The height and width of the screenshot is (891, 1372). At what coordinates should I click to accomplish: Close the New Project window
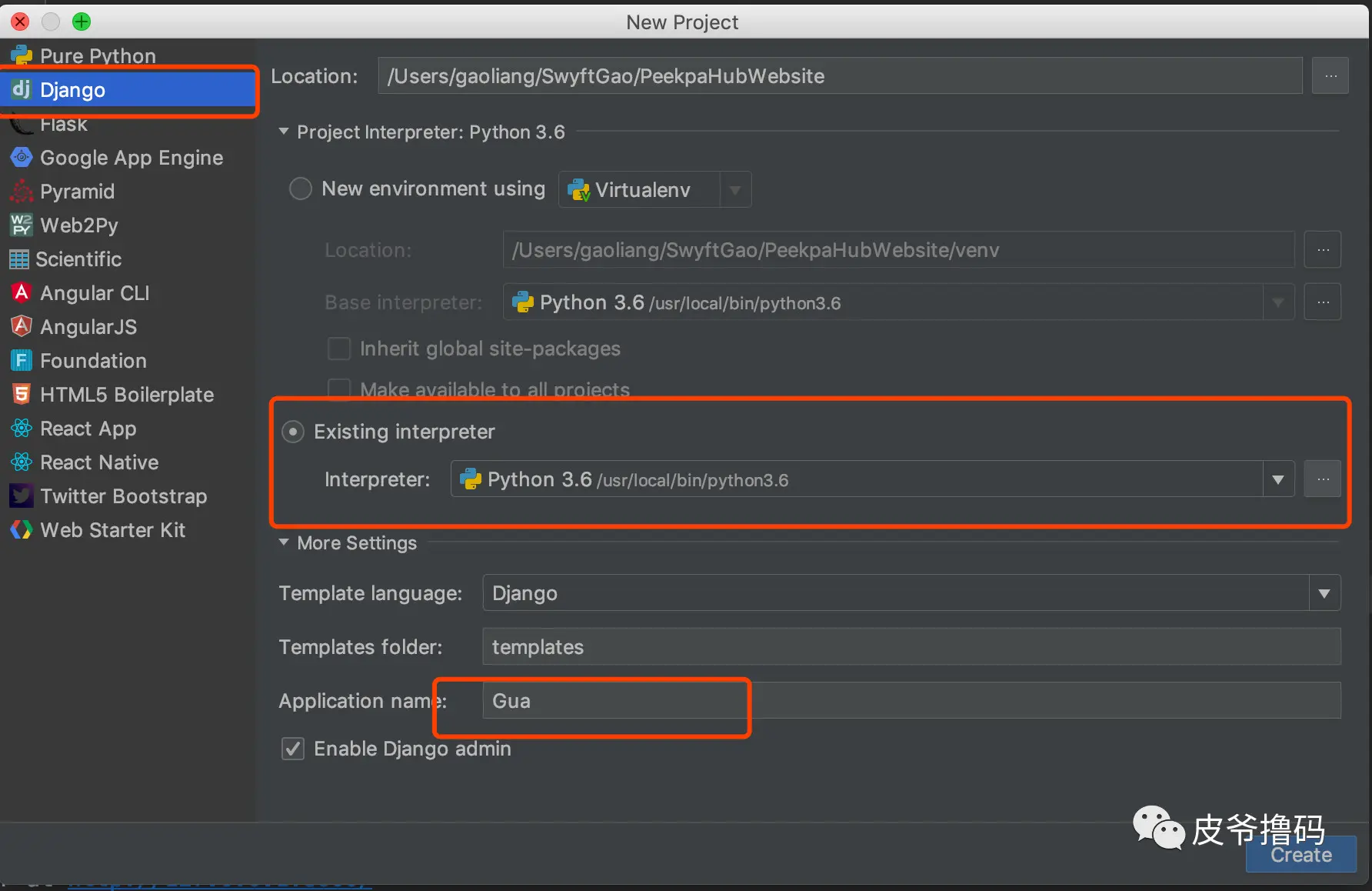coord(21,22)
